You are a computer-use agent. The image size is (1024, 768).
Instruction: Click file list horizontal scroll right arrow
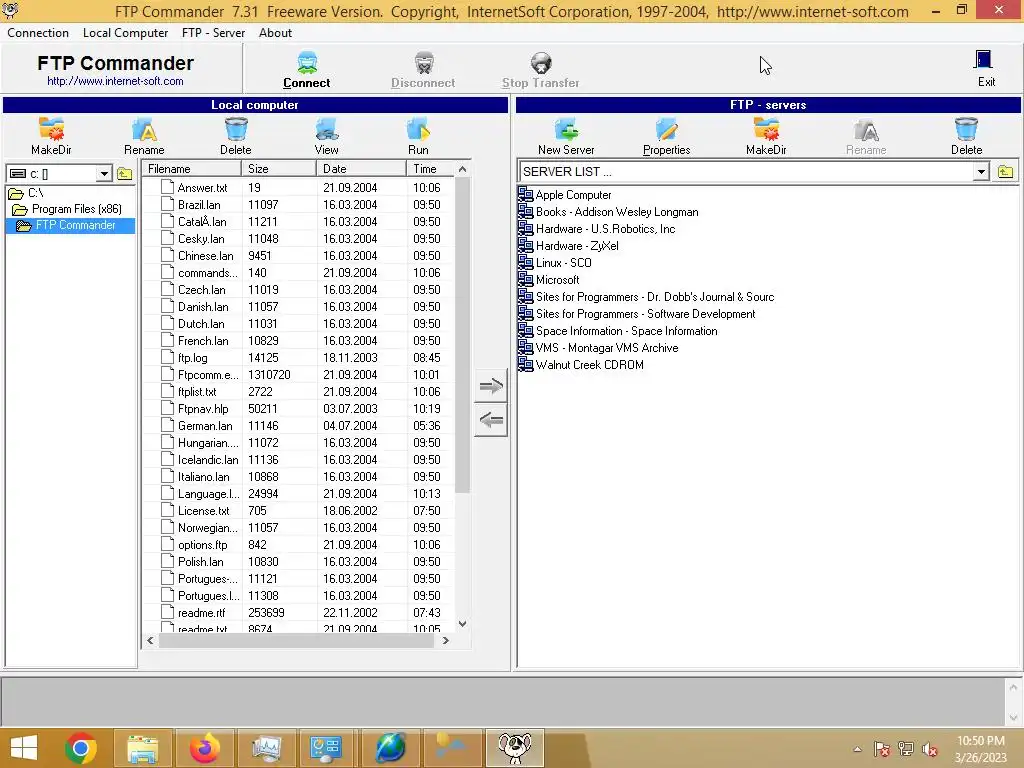[446, 641]
